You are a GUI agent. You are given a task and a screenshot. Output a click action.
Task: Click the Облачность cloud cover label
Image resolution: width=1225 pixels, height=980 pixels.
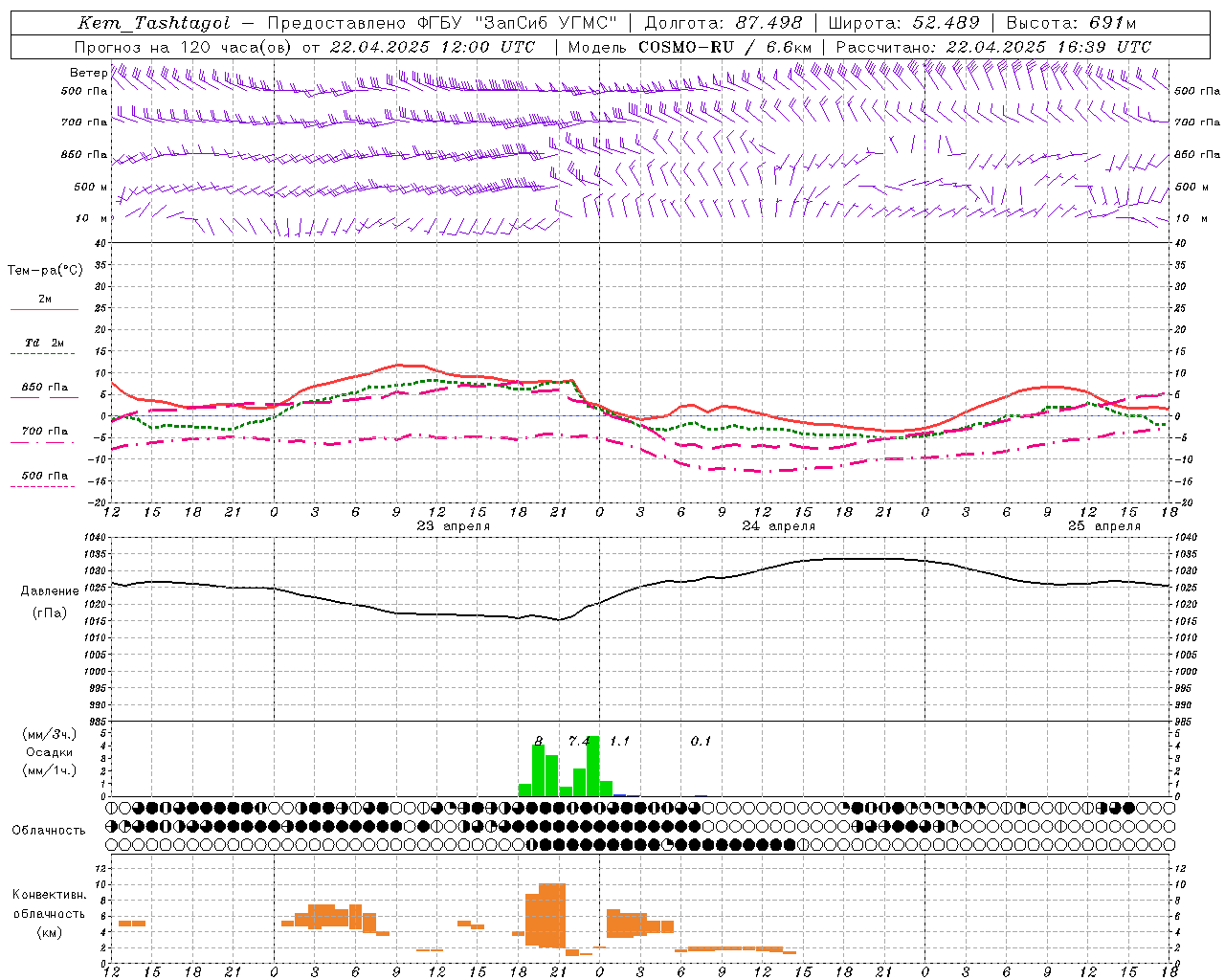49,830
